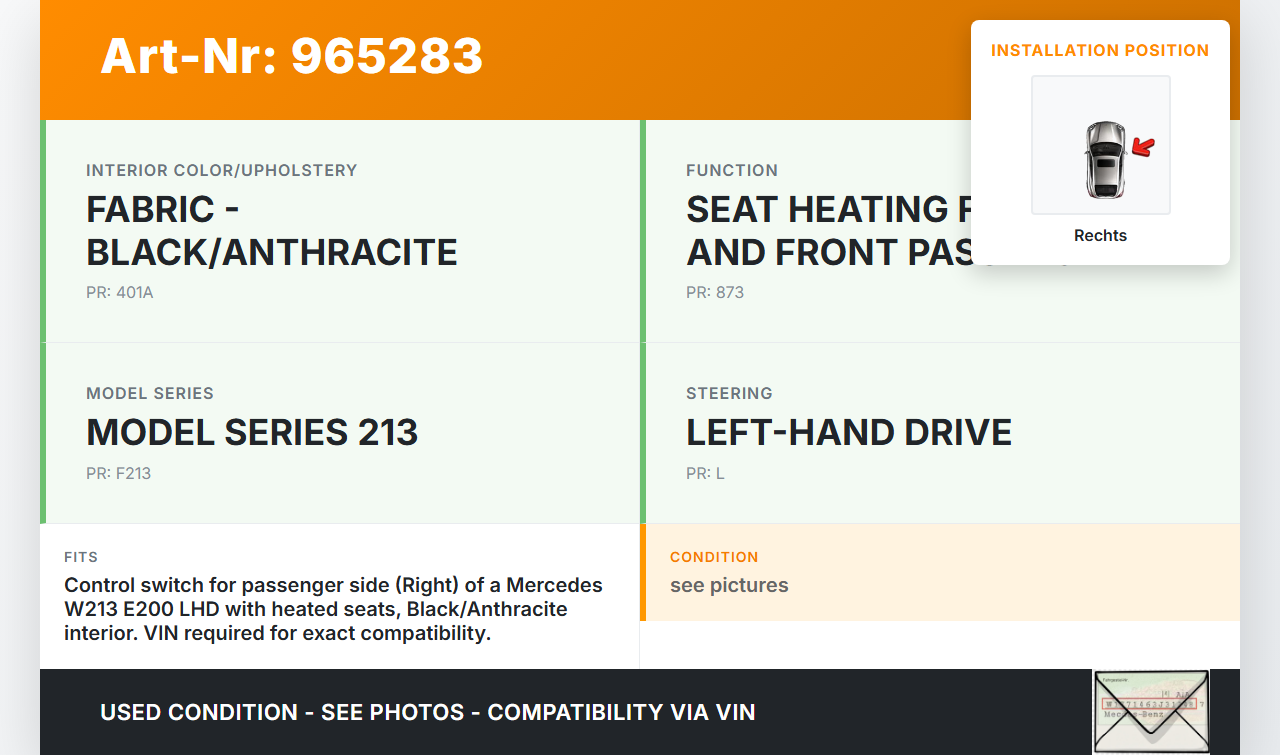Click the orange Condition label
The image size is (1280, 755).
714,557
